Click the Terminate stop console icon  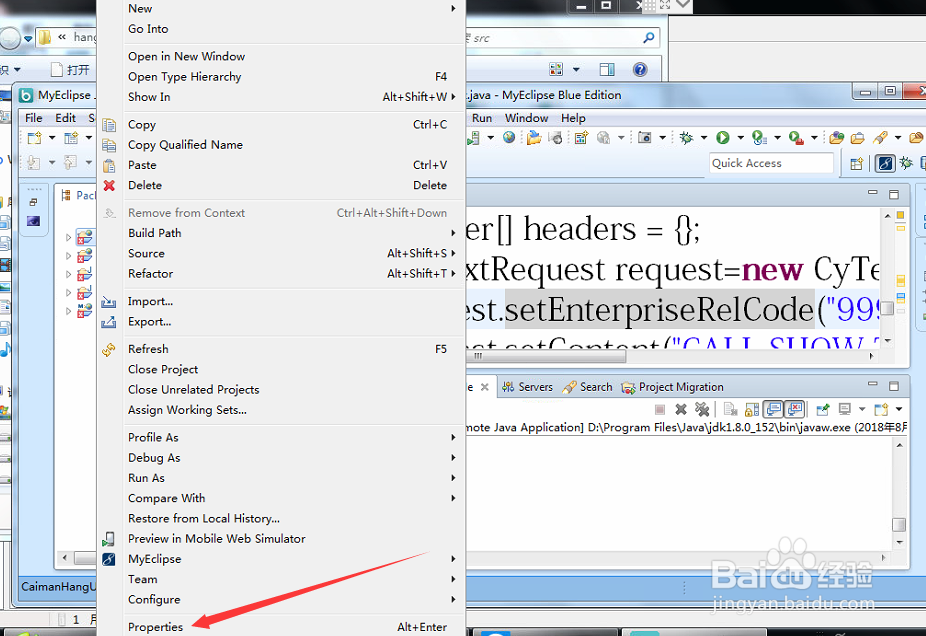coord(660,409)
